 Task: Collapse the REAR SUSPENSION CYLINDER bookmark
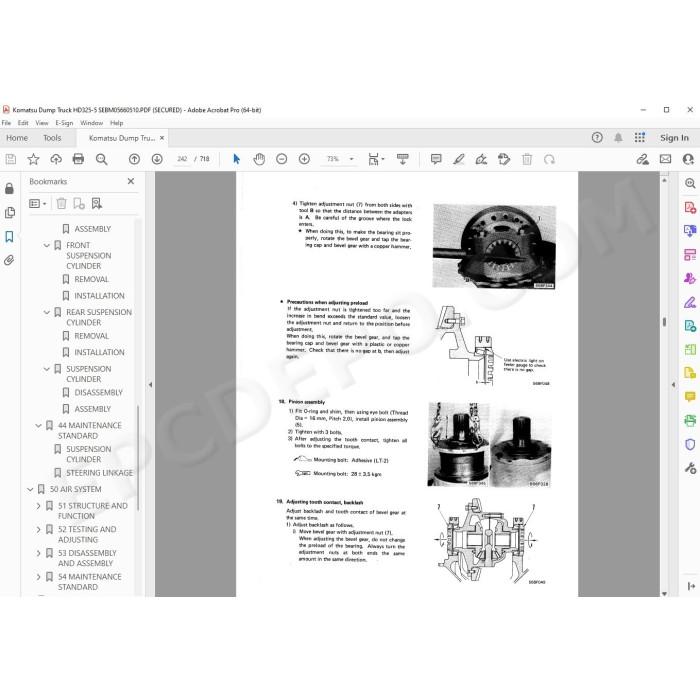point(46,312)
